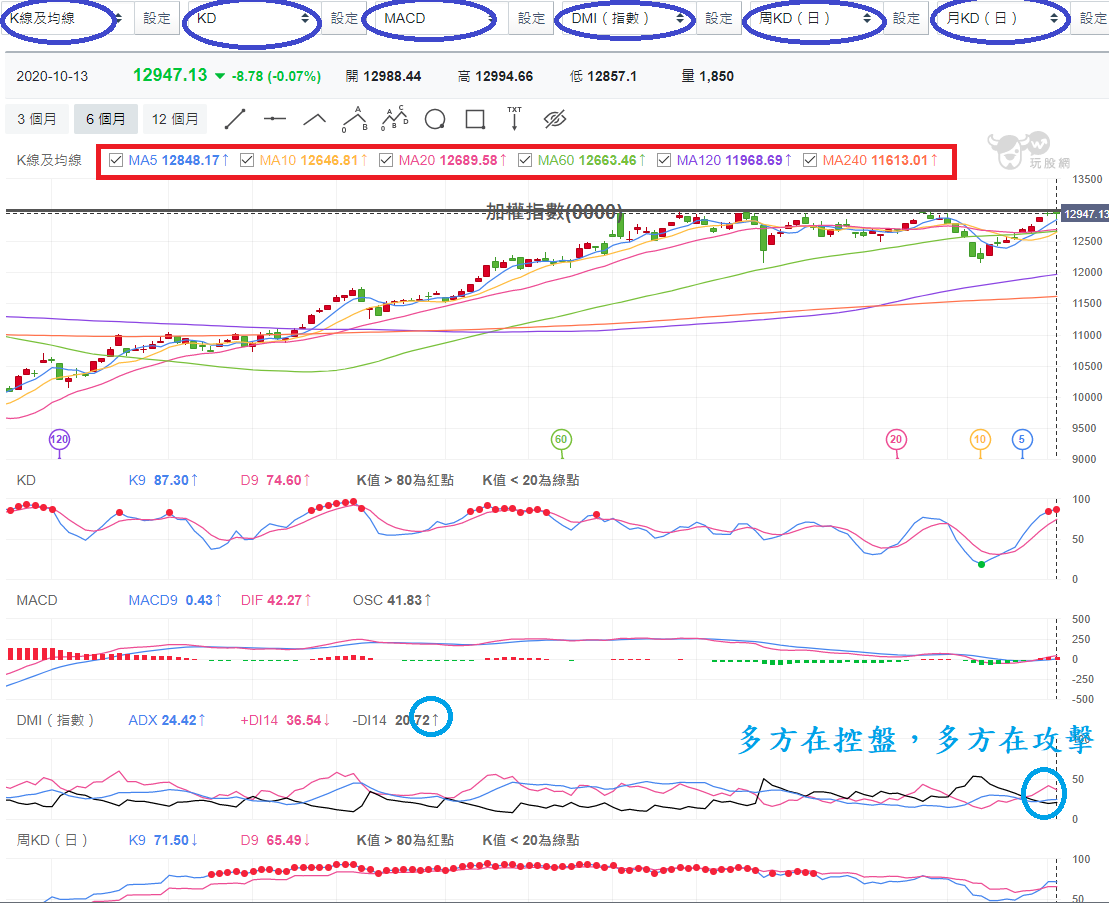Click the 高 12994.66 high price
Screen dimensions: 1109x903
pos(495,76)
